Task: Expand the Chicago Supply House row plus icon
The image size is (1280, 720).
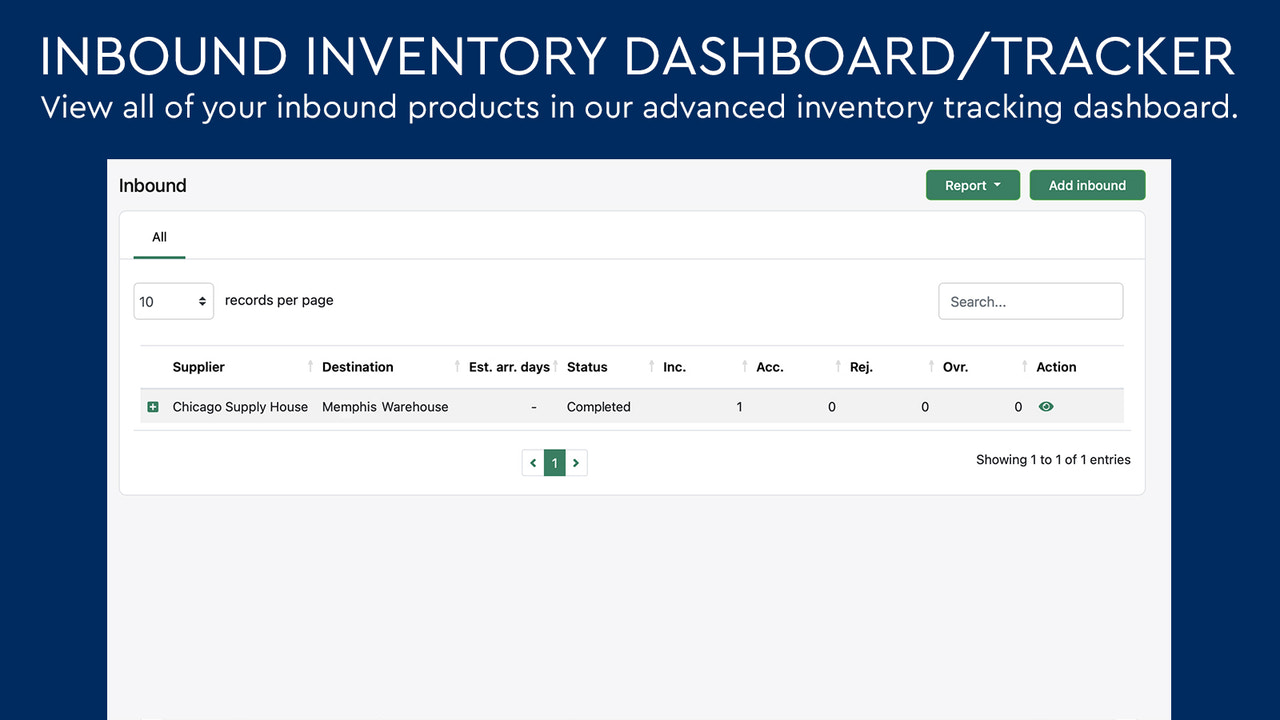Action: 152,406
